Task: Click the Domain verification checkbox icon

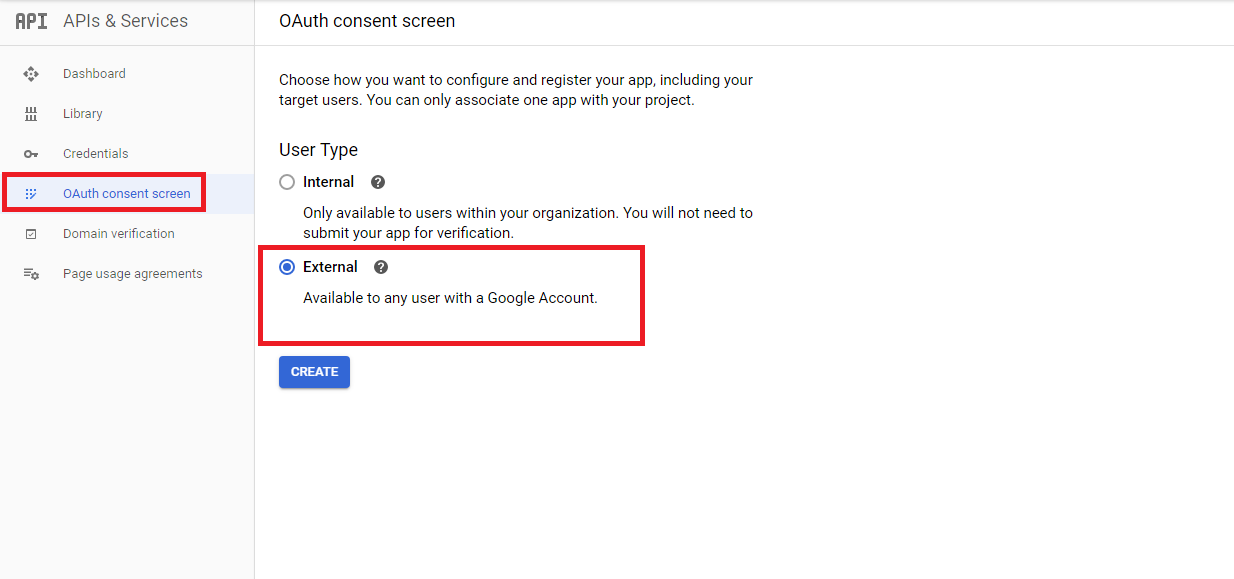Action: 31,234
